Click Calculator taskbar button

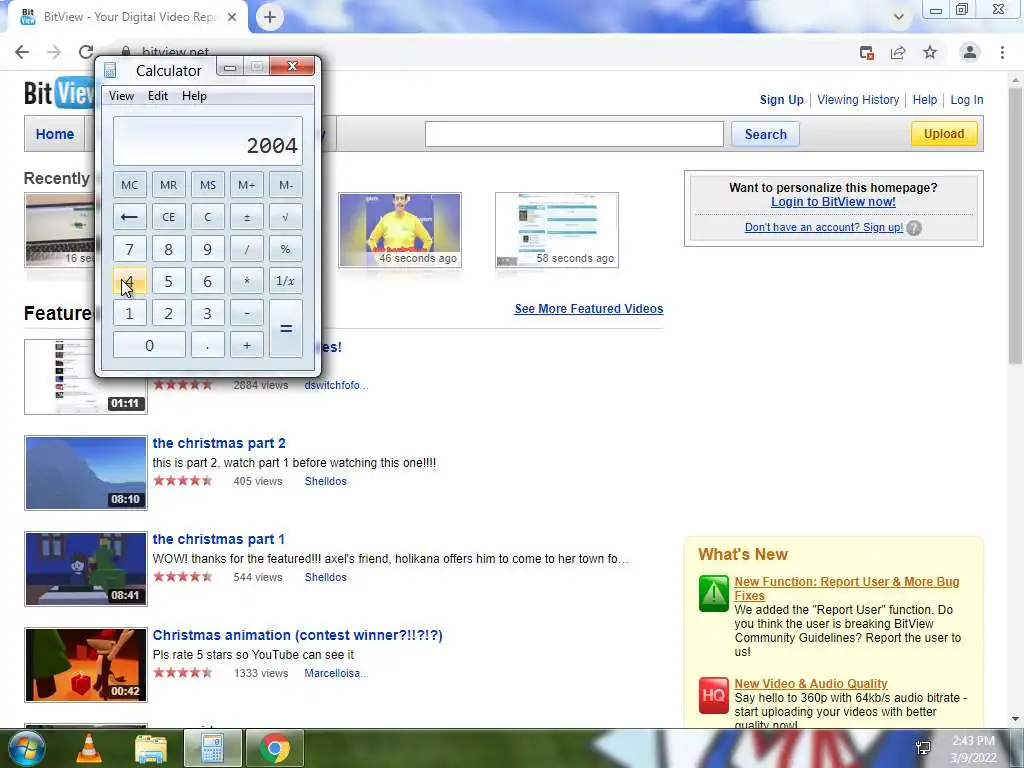click(212, 748)
